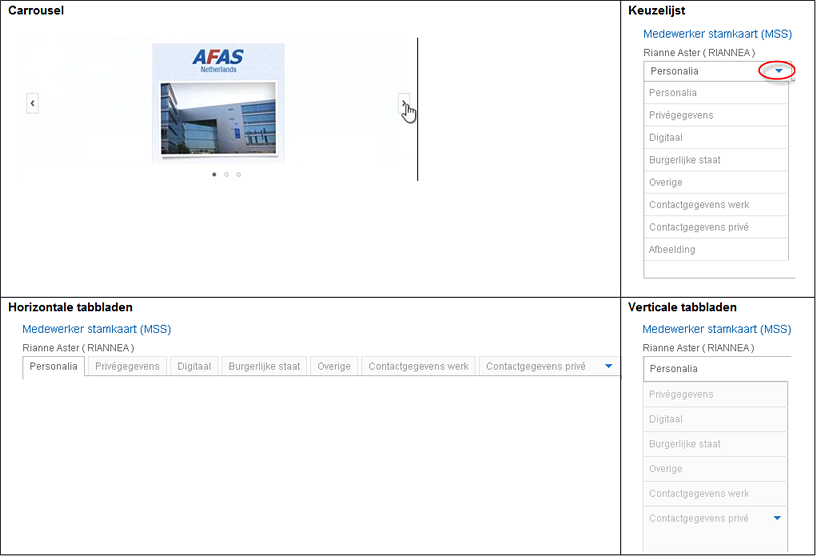
Task: Select the second carousel dot indicator
Action: pyautogui.click(x=226, y=174)
